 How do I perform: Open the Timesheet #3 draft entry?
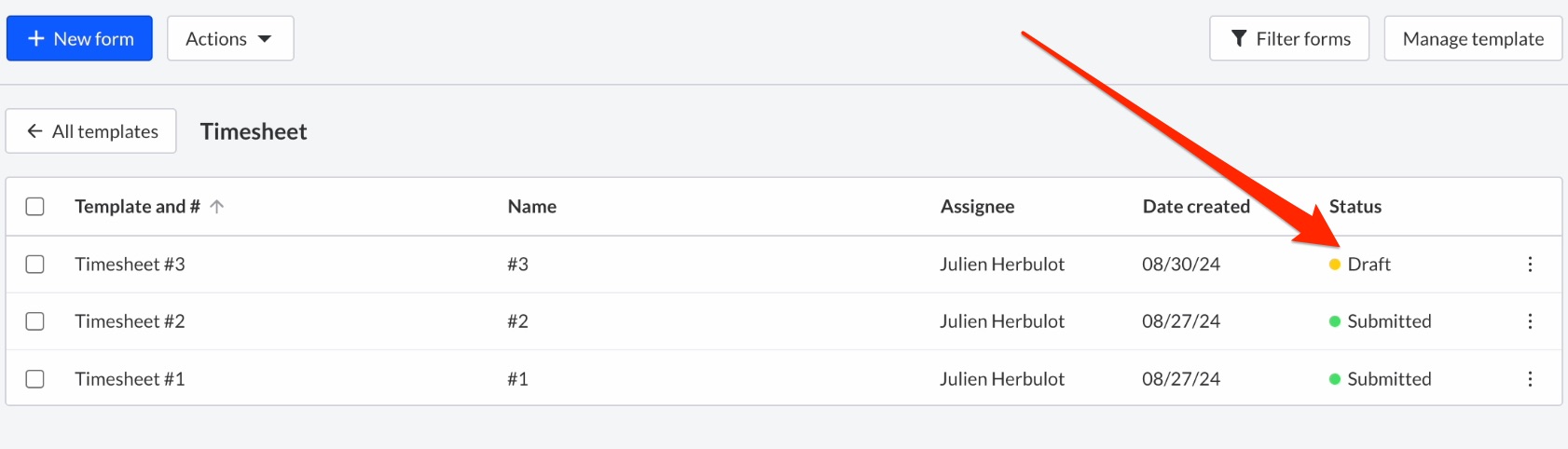point(130,265)
